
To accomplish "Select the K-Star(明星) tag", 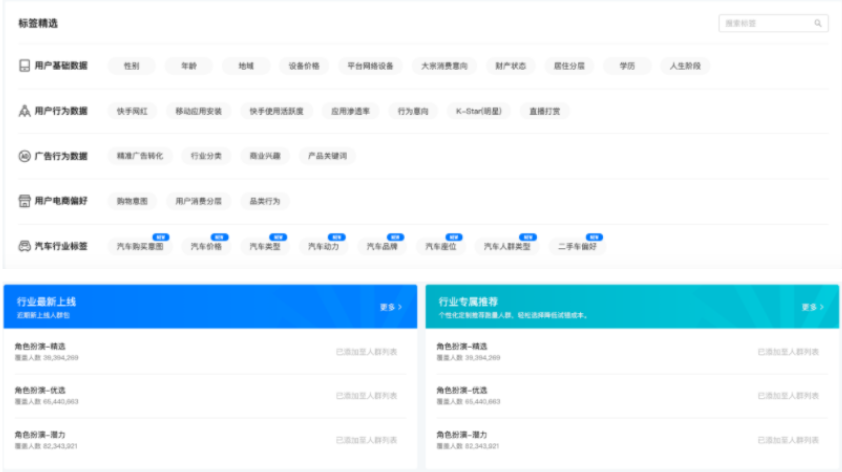I will 478,111.
